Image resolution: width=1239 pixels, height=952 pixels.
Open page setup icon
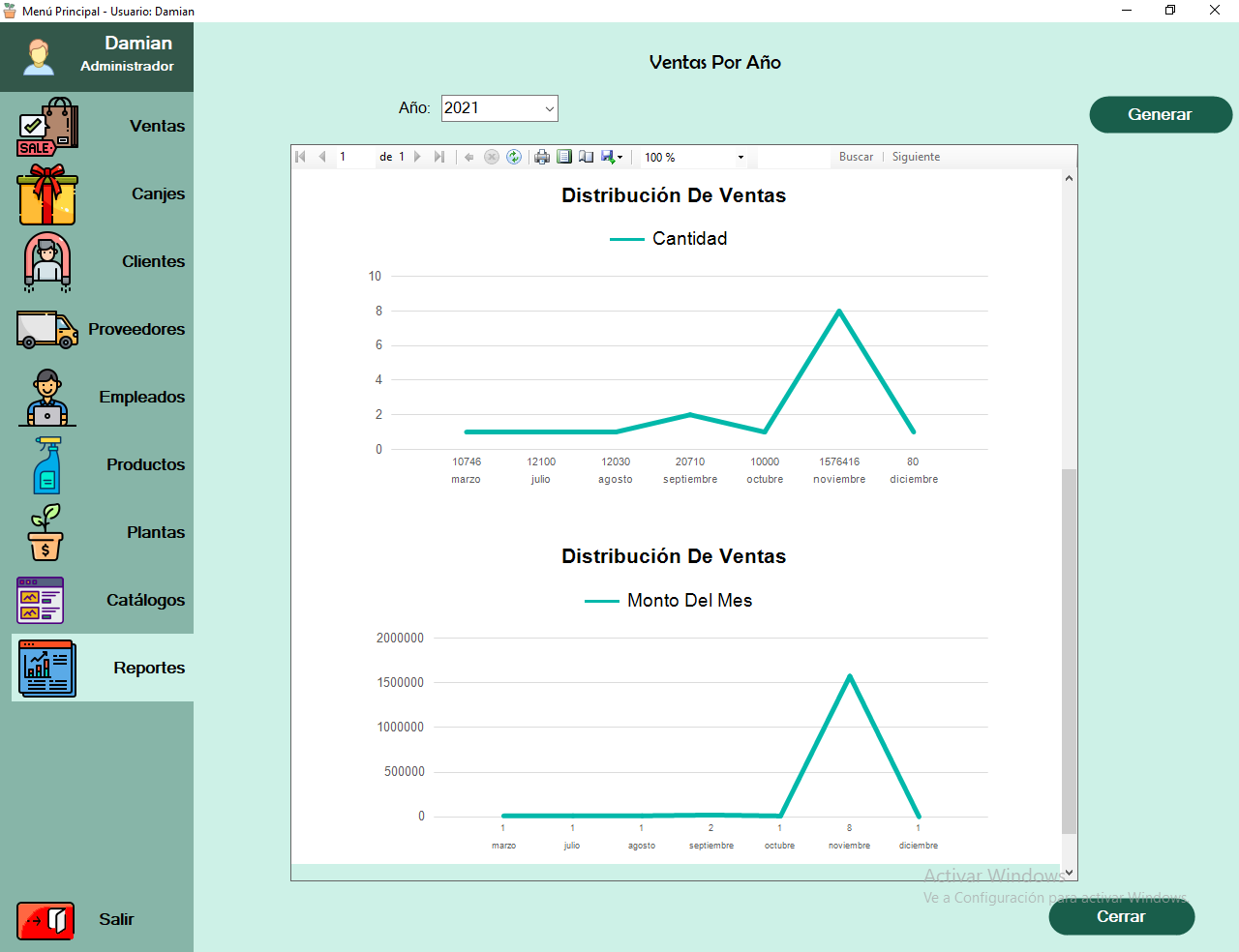click(587, 157)
